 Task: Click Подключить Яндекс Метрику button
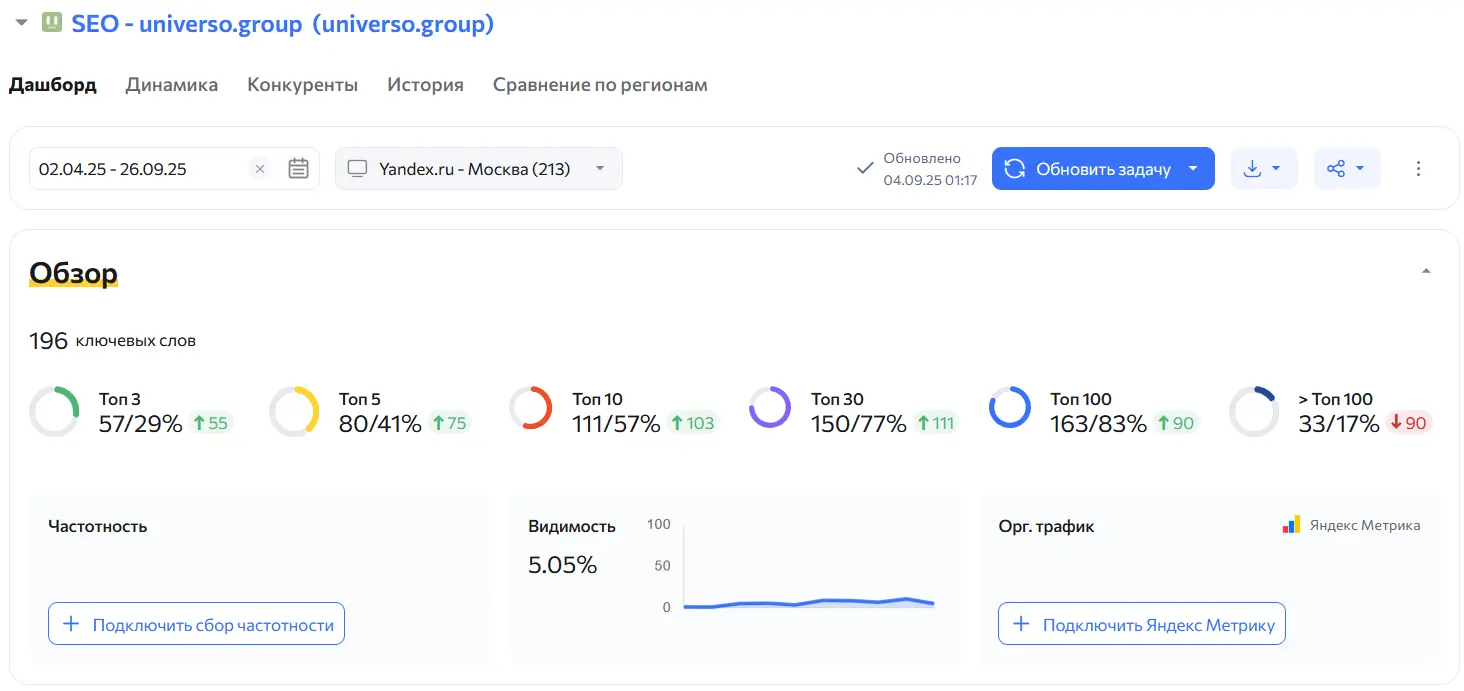1141,624
